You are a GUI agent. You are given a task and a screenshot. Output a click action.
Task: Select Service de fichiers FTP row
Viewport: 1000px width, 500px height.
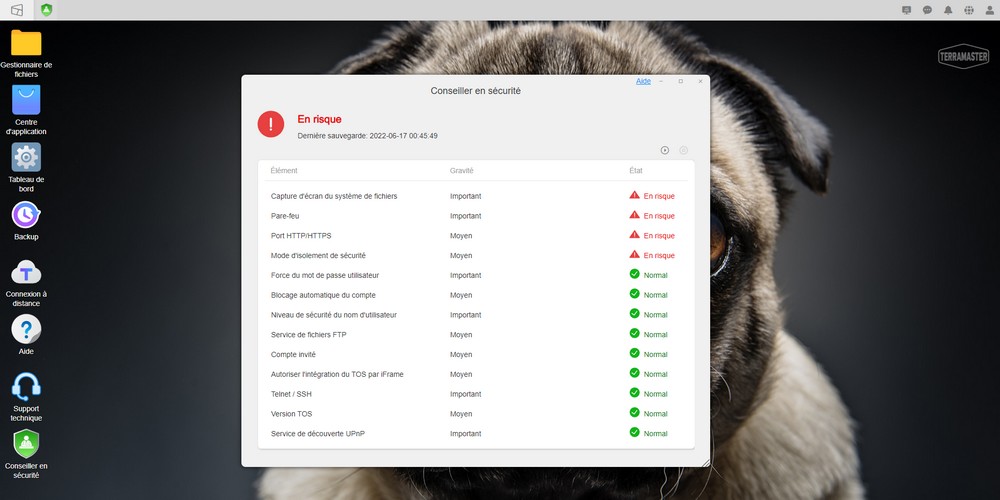pos(476,335)
